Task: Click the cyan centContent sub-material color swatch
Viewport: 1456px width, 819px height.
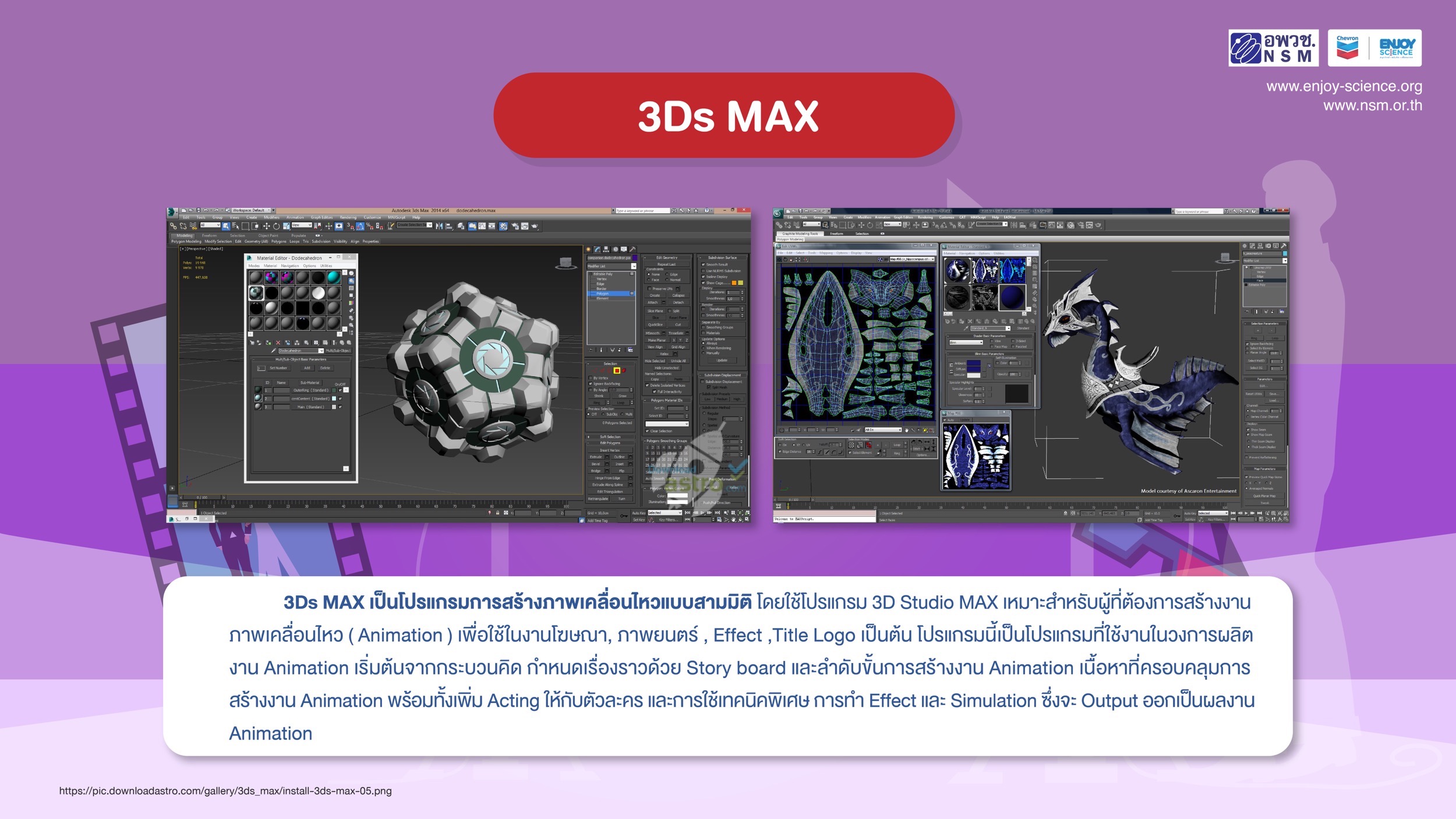Action: tap(334, 398)
